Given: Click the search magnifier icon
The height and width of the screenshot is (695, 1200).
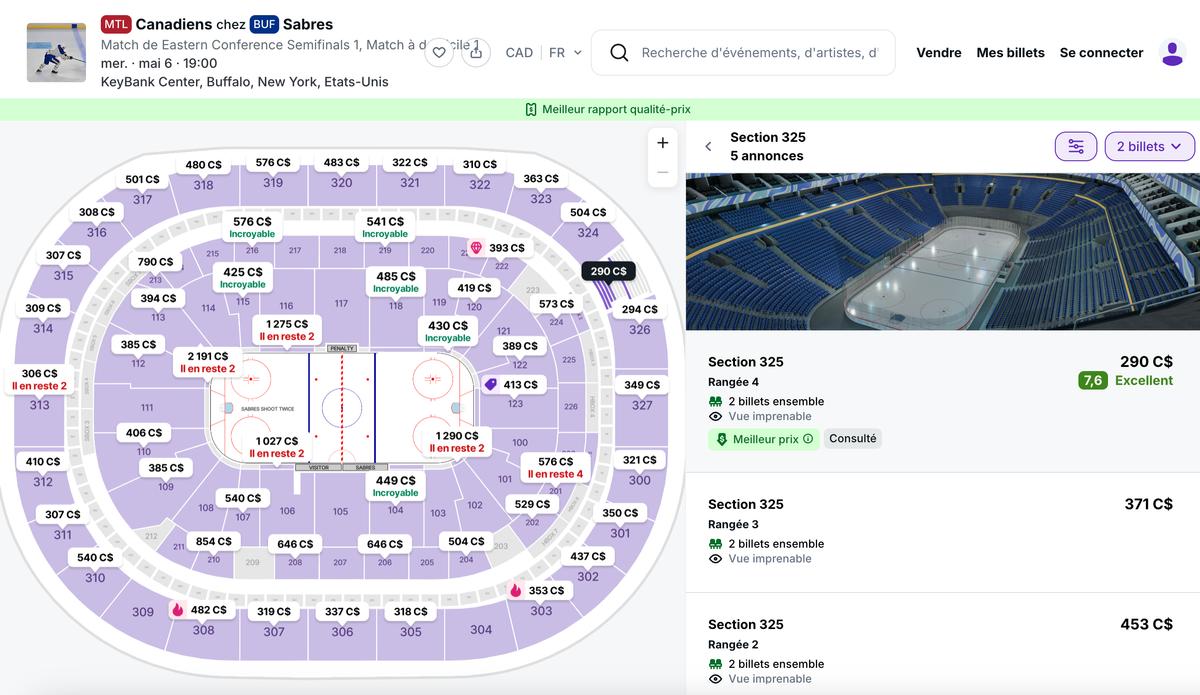Looking at the screenshot, I should pyautogui.click(x=619, y=53).
